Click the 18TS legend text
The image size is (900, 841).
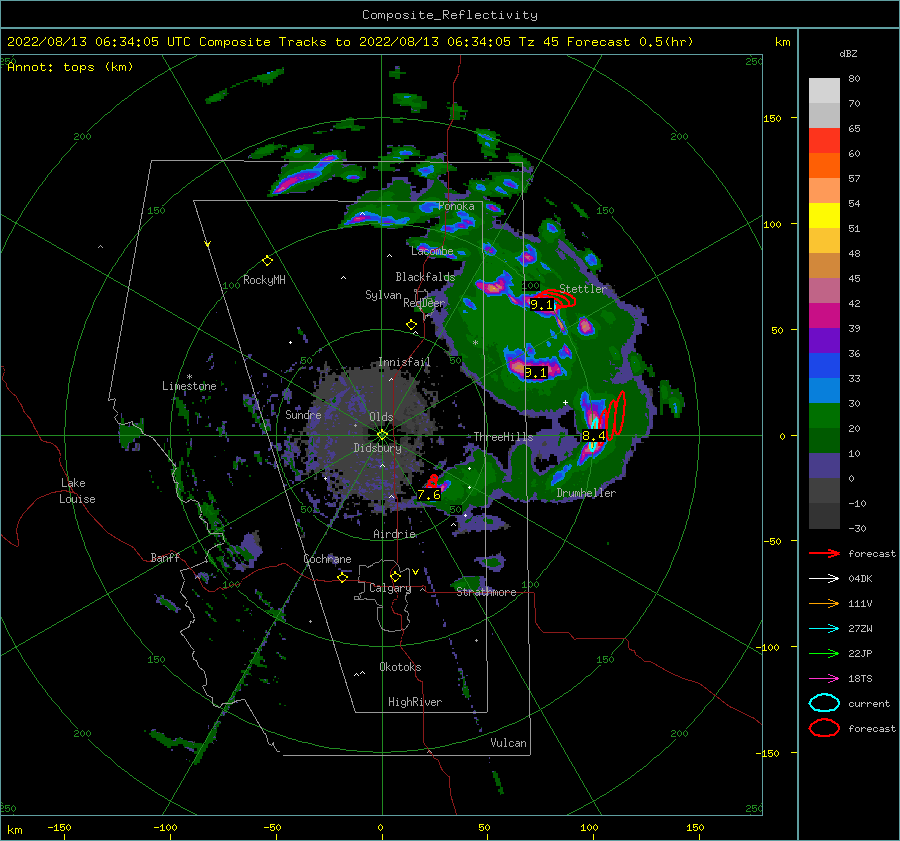(860, 679)
